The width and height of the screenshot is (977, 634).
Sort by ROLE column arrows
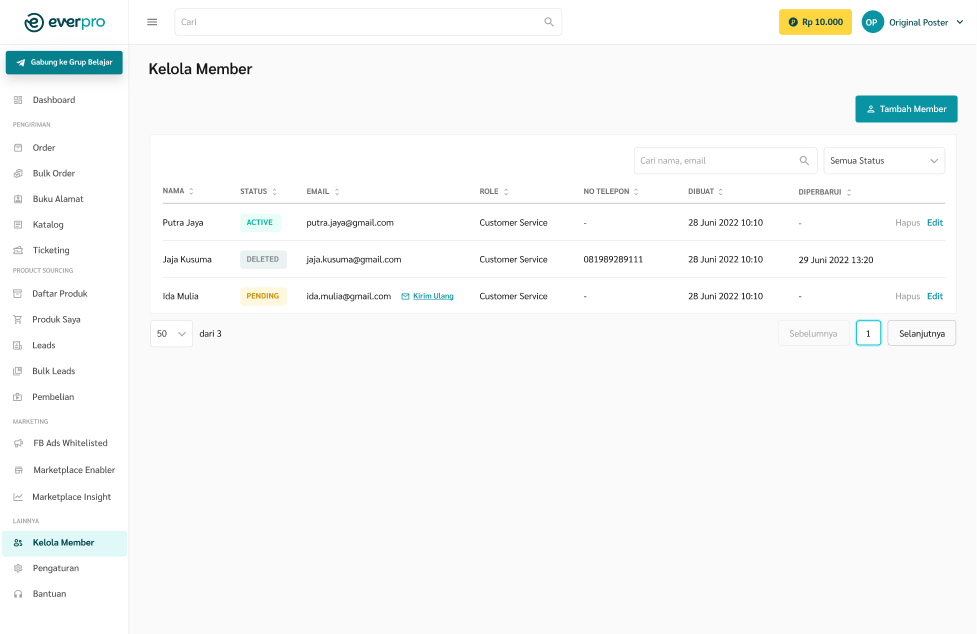[x=506, y=191]
